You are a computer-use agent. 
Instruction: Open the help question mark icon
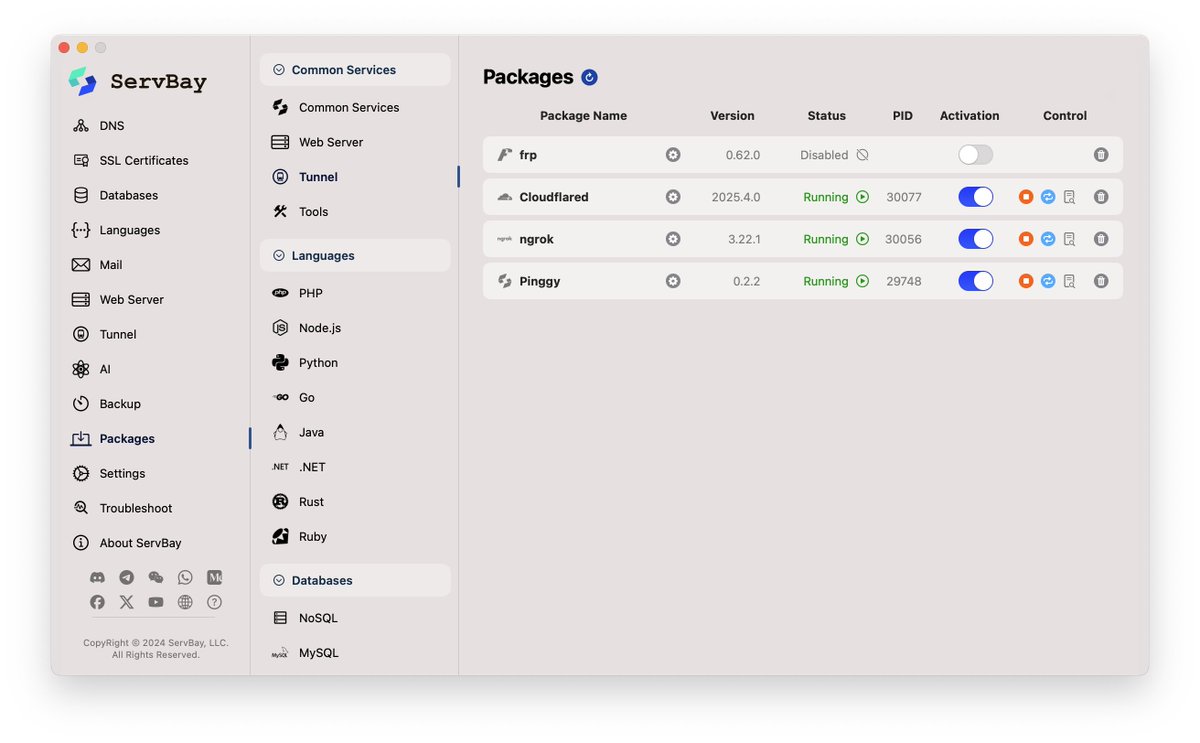214,602
